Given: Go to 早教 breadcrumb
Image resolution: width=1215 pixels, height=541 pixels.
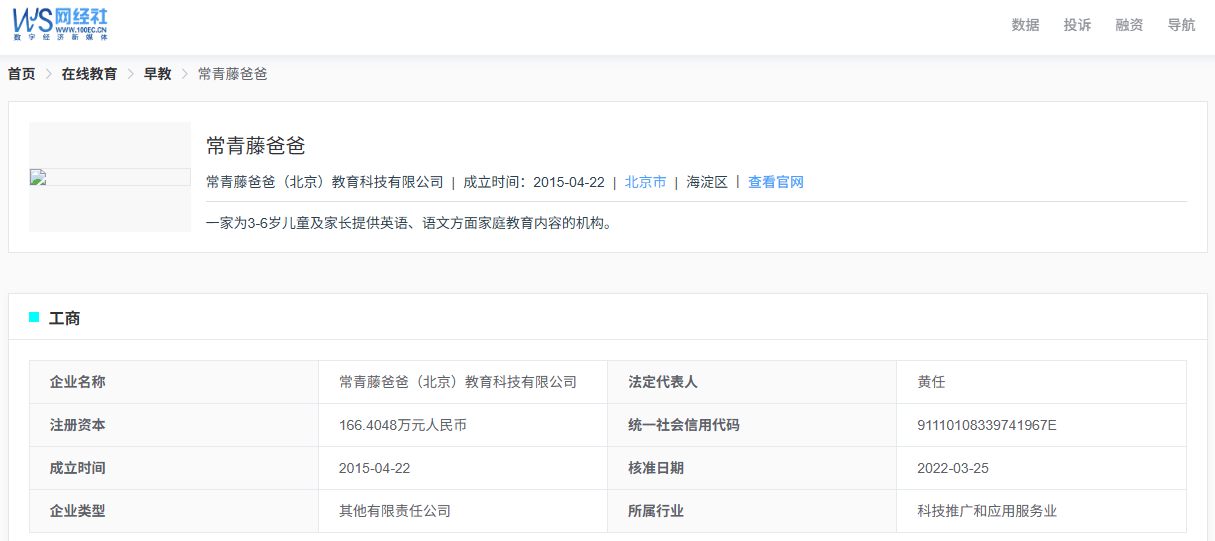Looking at the screenshot, I should click(158, 74).
